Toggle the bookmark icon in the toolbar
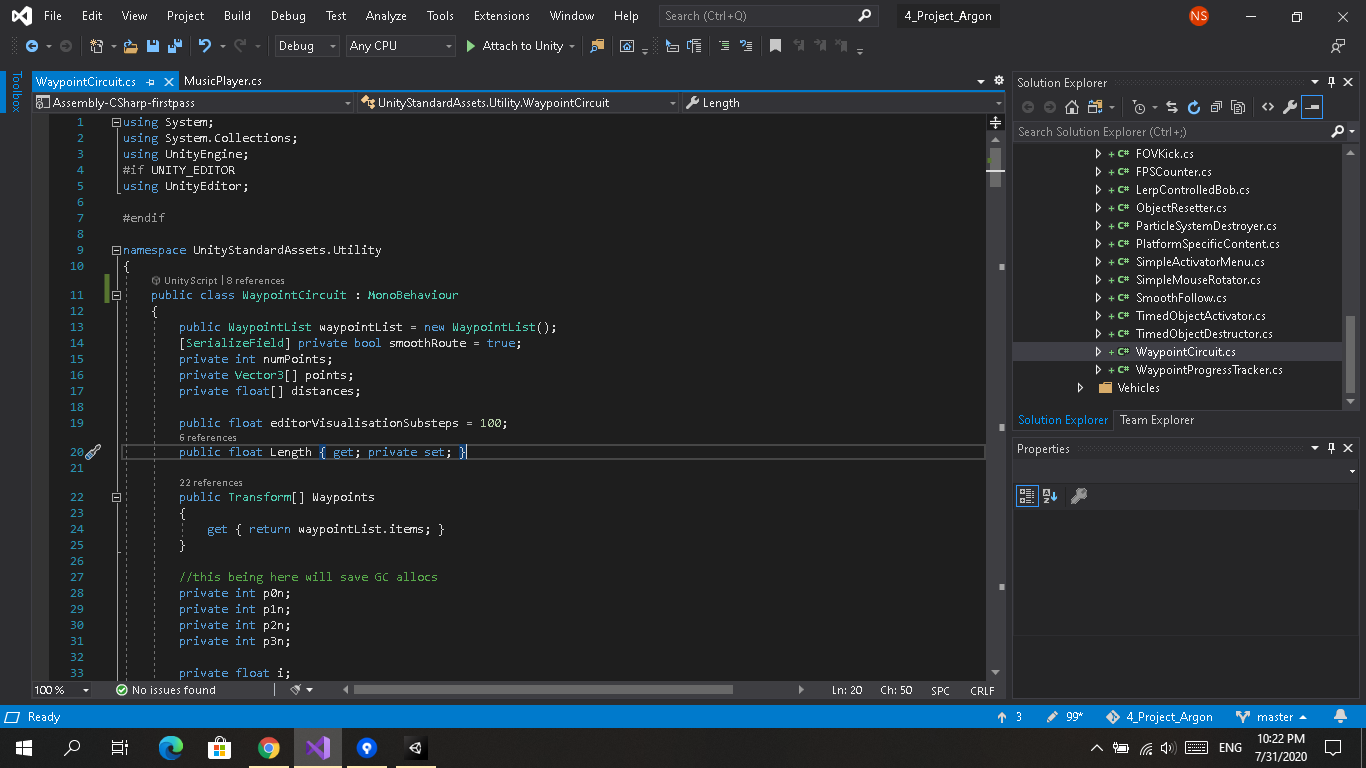The width and height of the screenshot is (1366, 768). (773, 46)
